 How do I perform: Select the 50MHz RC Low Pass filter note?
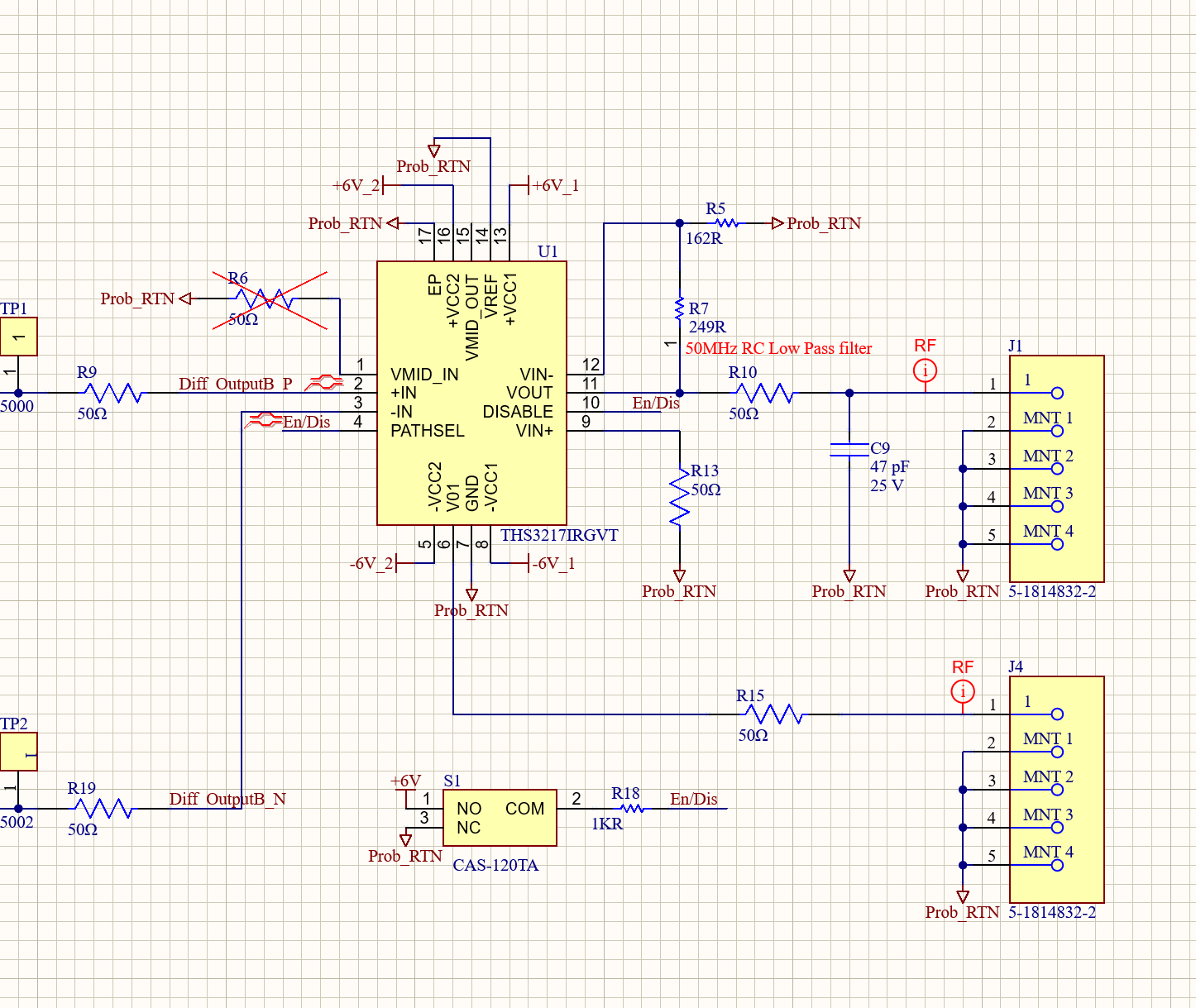point(778,348)
